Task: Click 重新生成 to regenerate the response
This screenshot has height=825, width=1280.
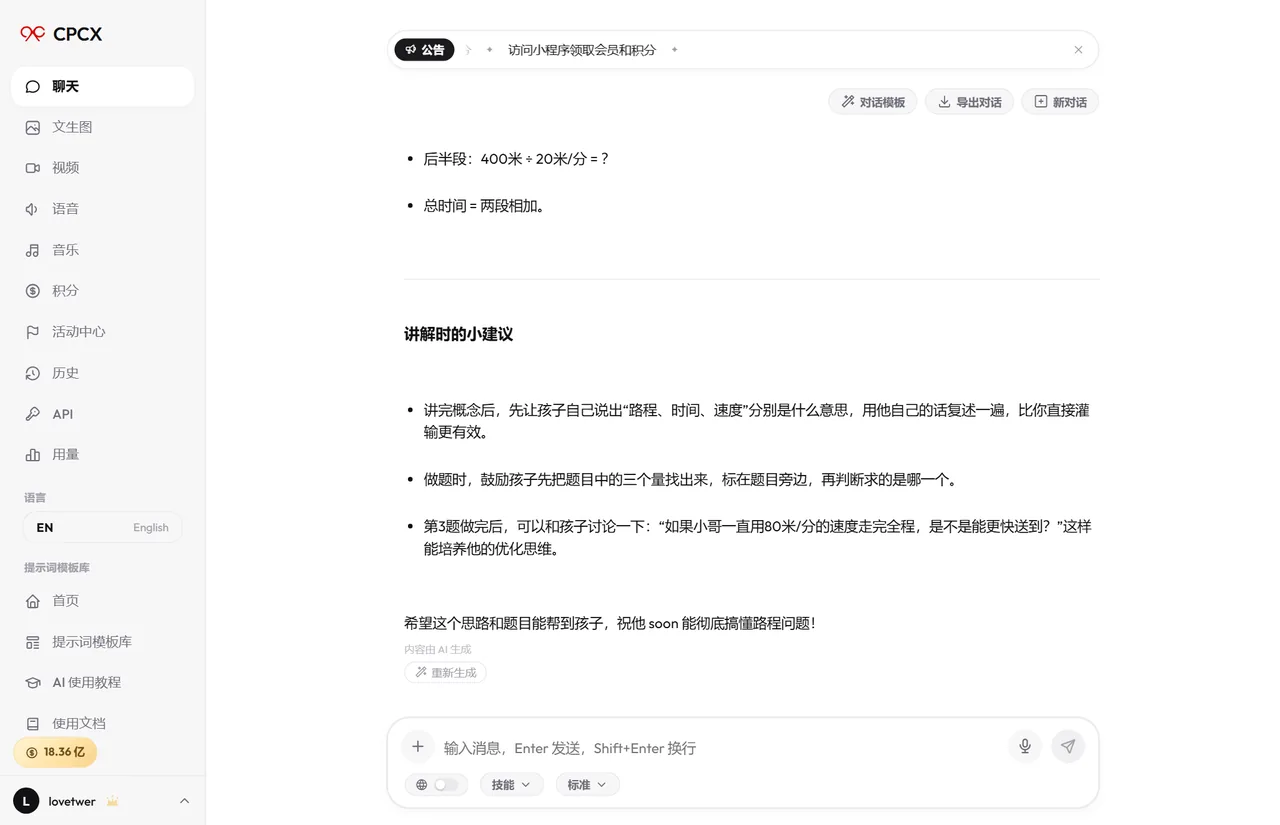Action: (x=445, y=673)
